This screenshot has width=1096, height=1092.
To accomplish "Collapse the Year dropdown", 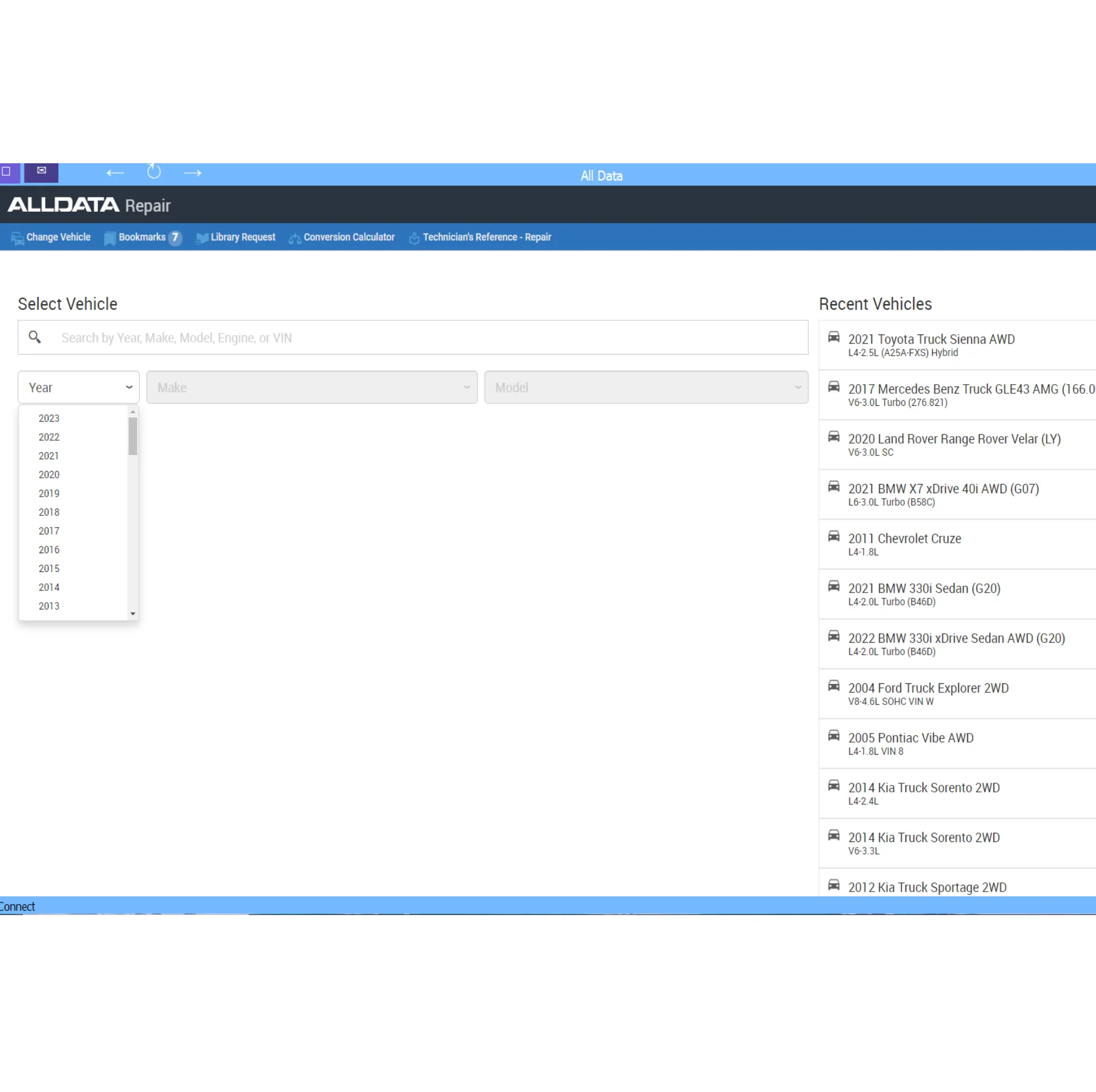I will pyautogui.click(x=79, y=388).
